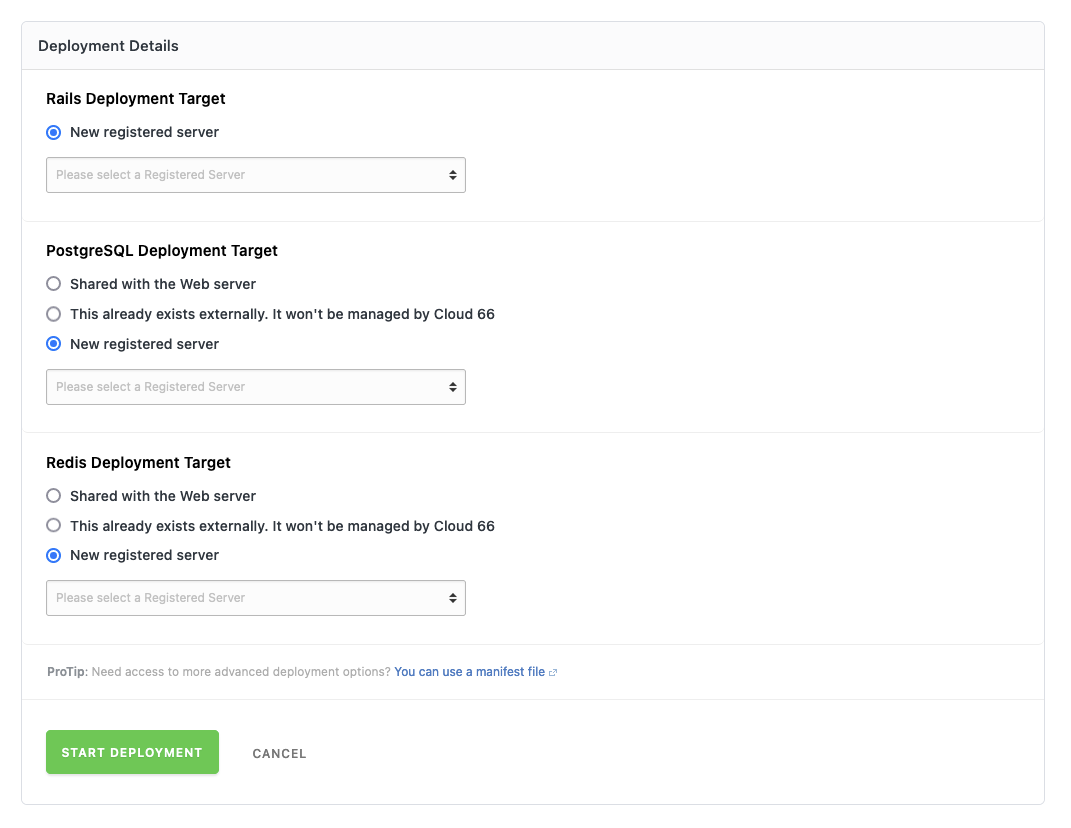The height and width of the screenshot is (828, 1071).
Task: Click the ProTip label text
Action: pos(67,672)
